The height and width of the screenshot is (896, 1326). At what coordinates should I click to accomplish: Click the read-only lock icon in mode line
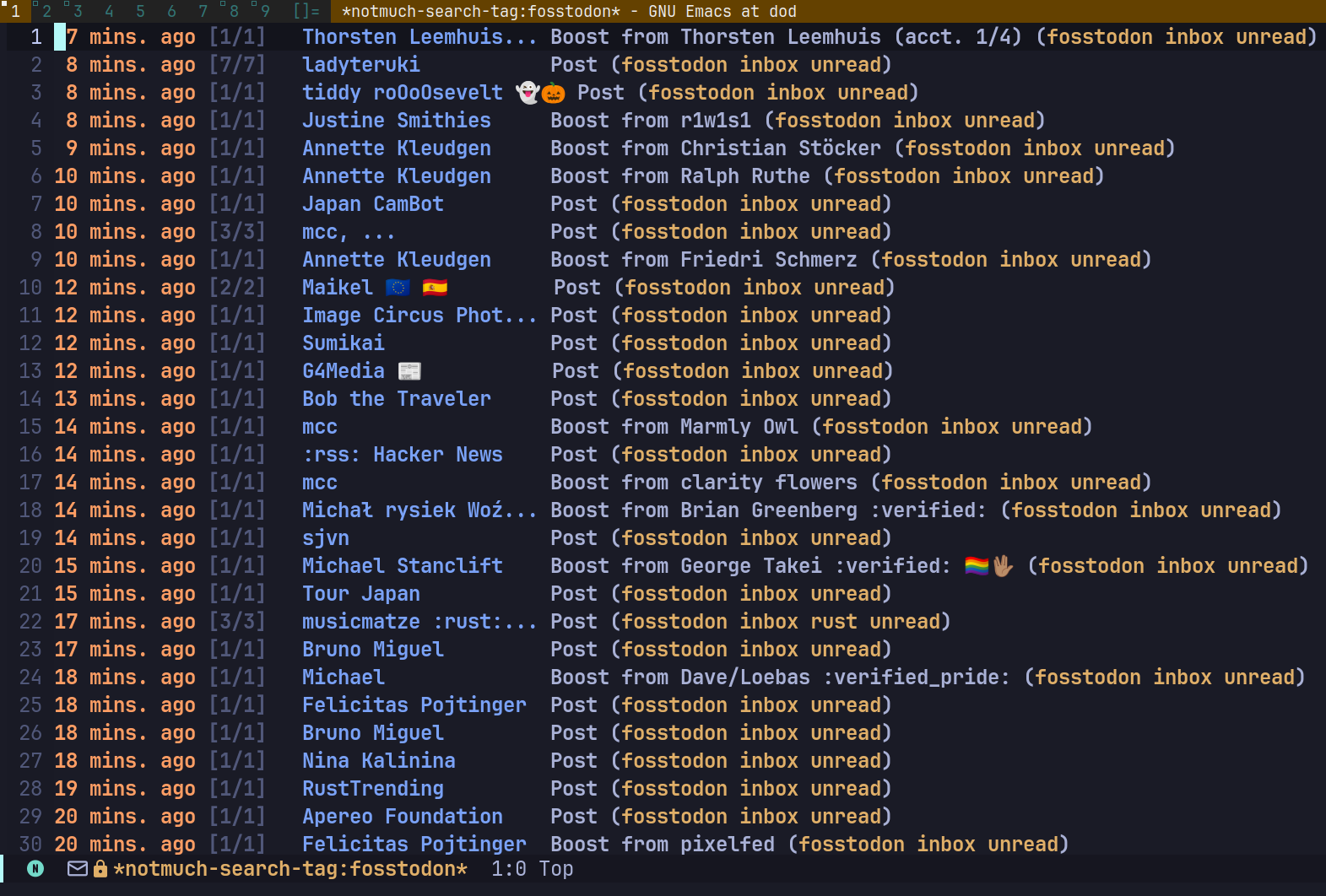pos(100,869)
